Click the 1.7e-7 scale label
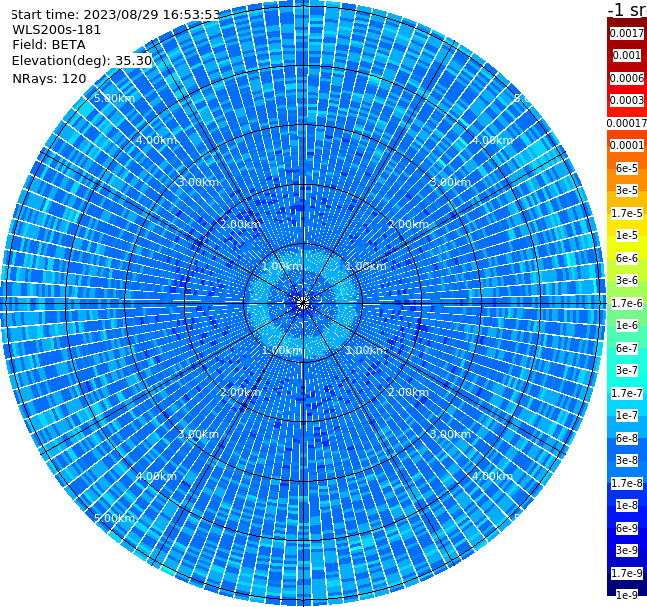The height and width of the screenshot is (607, 647). tap(627, 393)
